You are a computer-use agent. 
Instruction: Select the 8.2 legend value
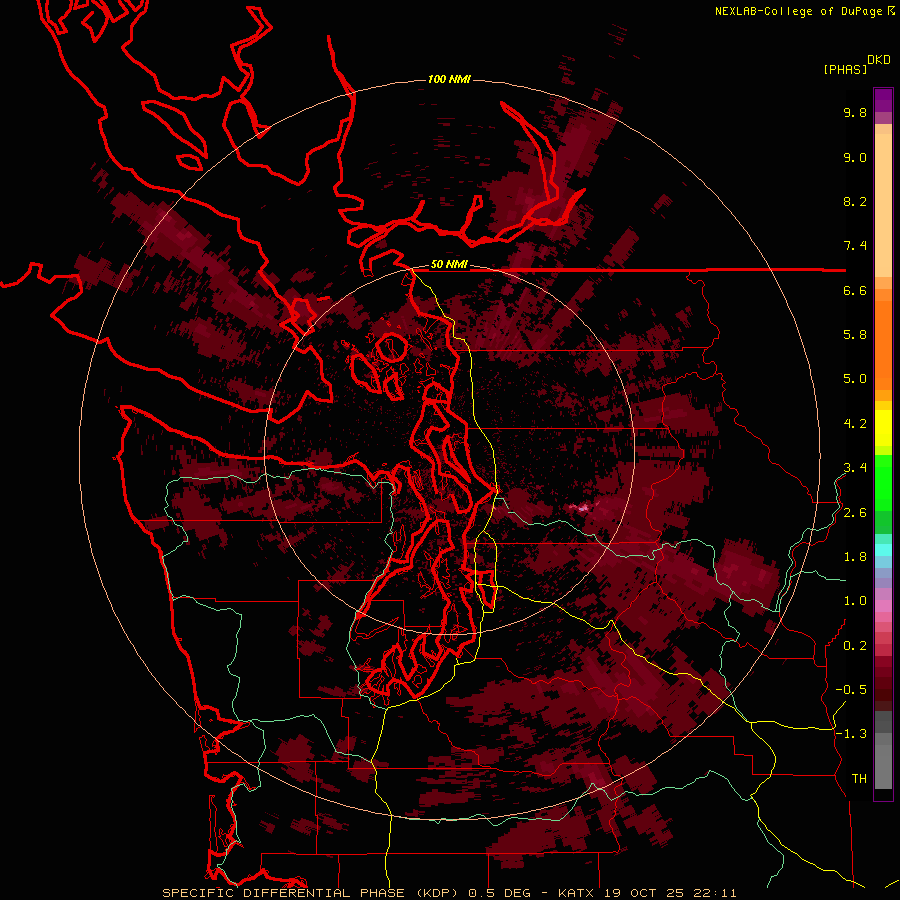[x=855, y=201]
